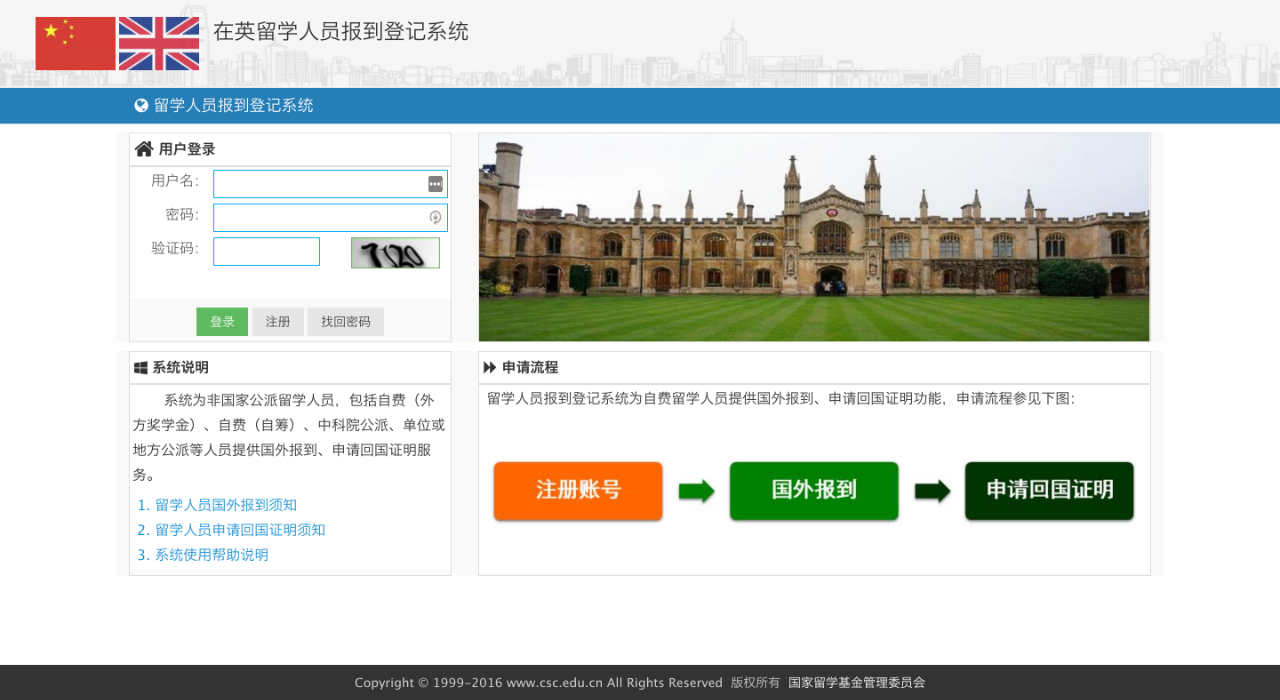Click the 申请流程 panel heading

pos(530,368)
